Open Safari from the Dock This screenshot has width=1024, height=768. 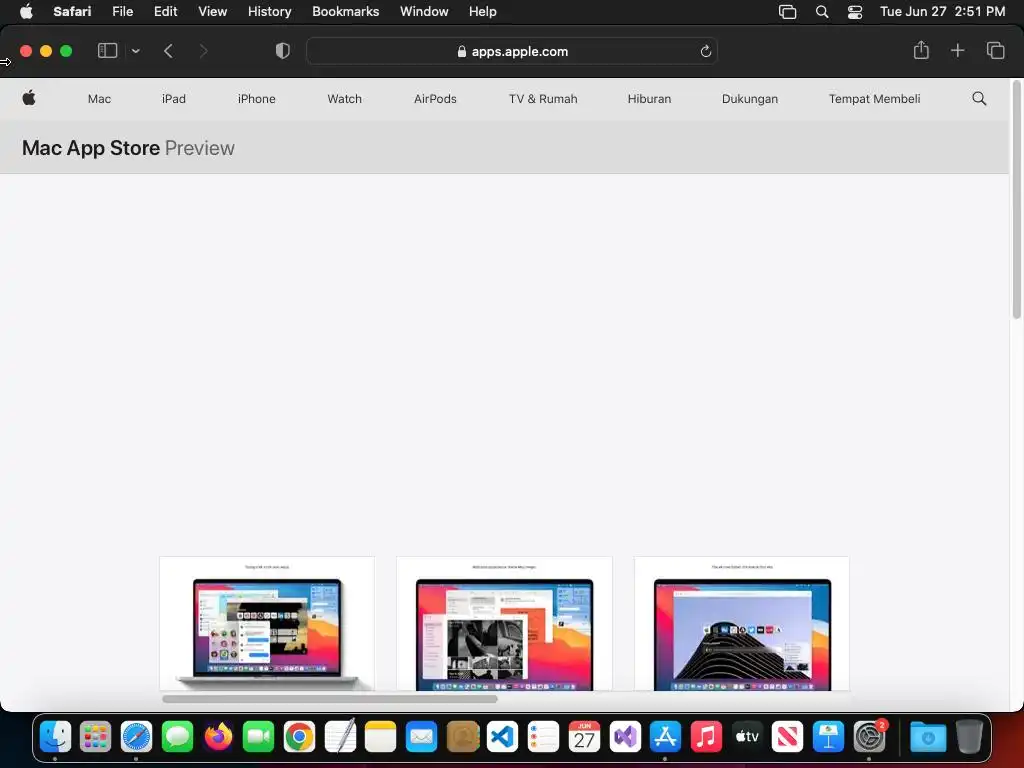136,737
